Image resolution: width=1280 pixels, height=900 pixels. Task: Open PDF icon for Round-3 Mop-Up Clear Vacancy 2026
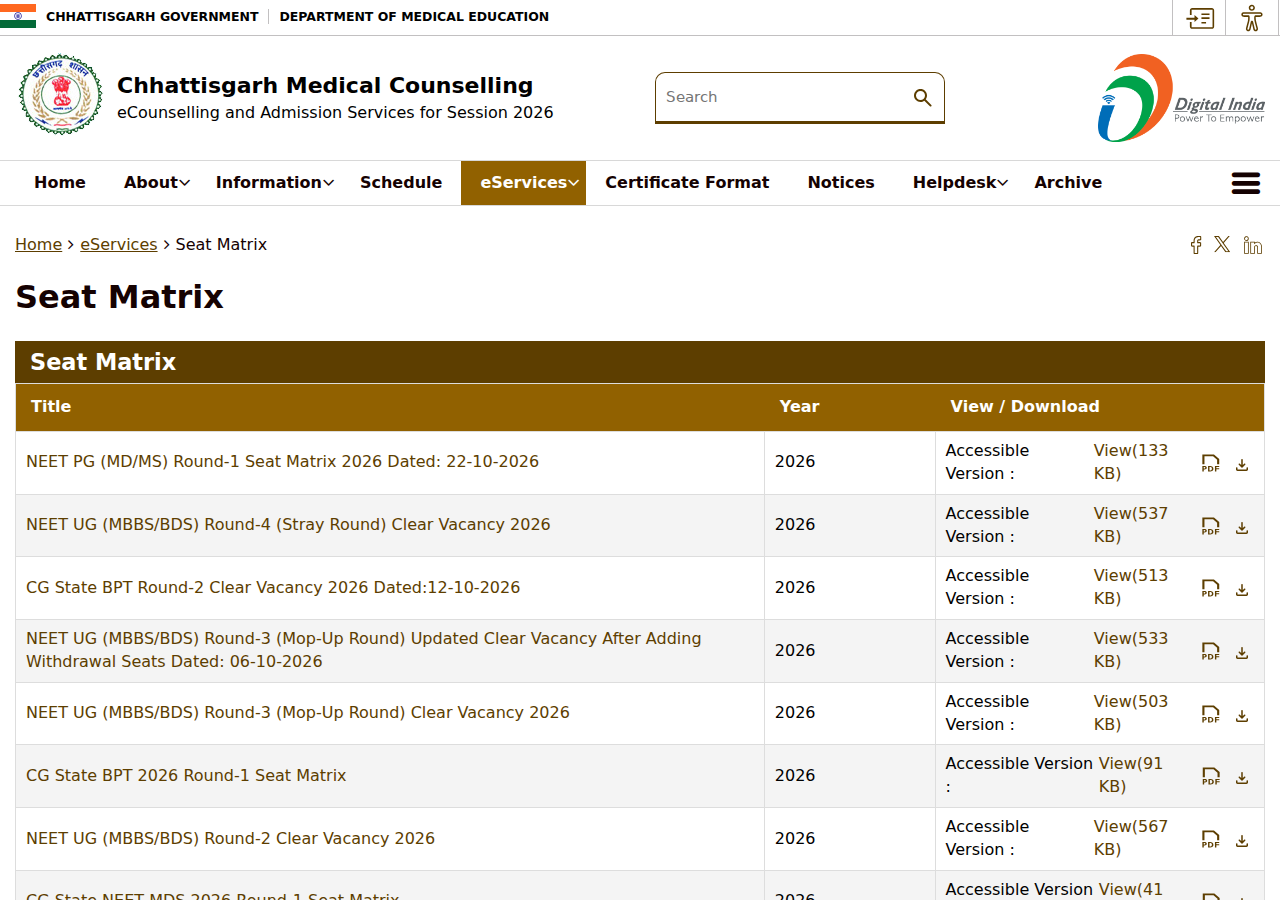tap(1210, 715)
